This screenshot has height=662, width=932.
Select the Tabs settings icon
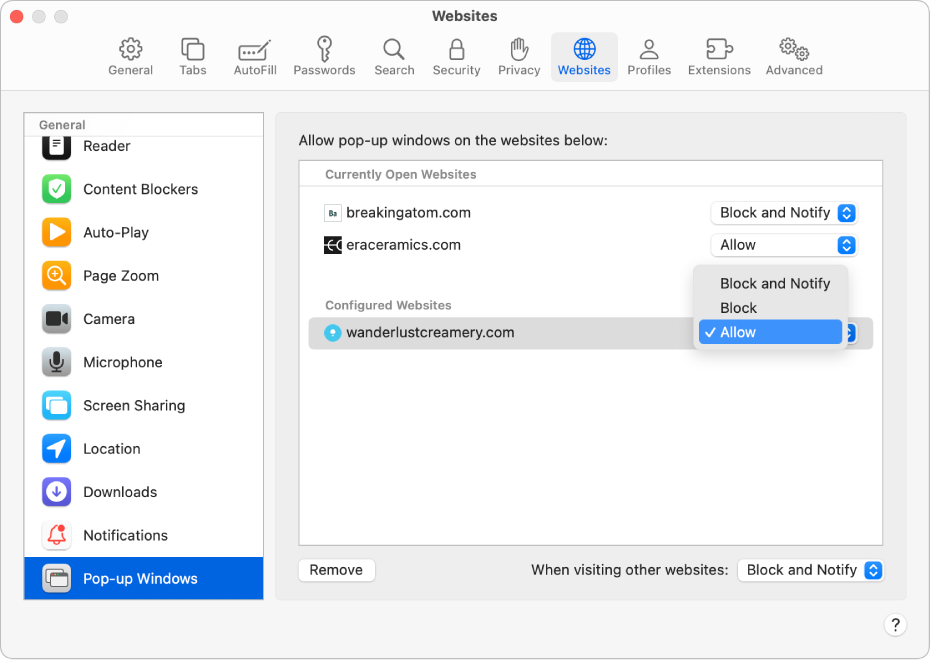click(x=192, y=56)
